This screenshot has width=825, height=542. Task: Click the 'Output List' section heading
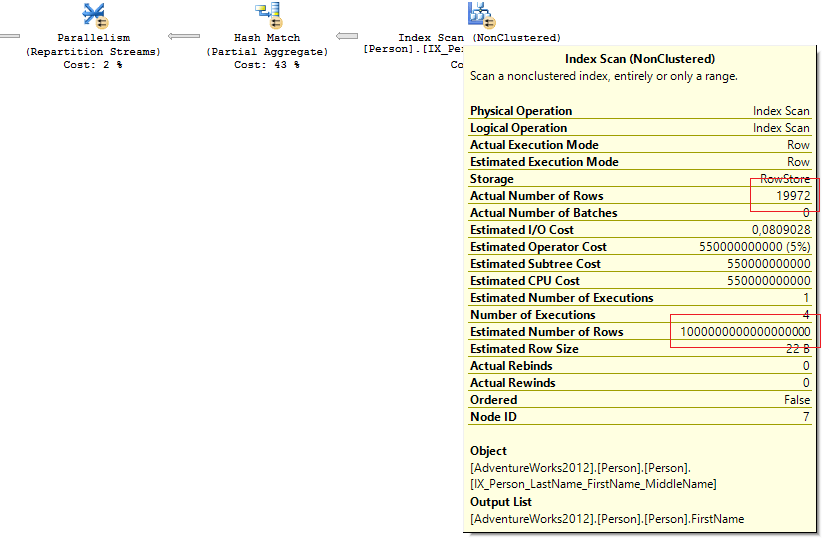[501, 502]
